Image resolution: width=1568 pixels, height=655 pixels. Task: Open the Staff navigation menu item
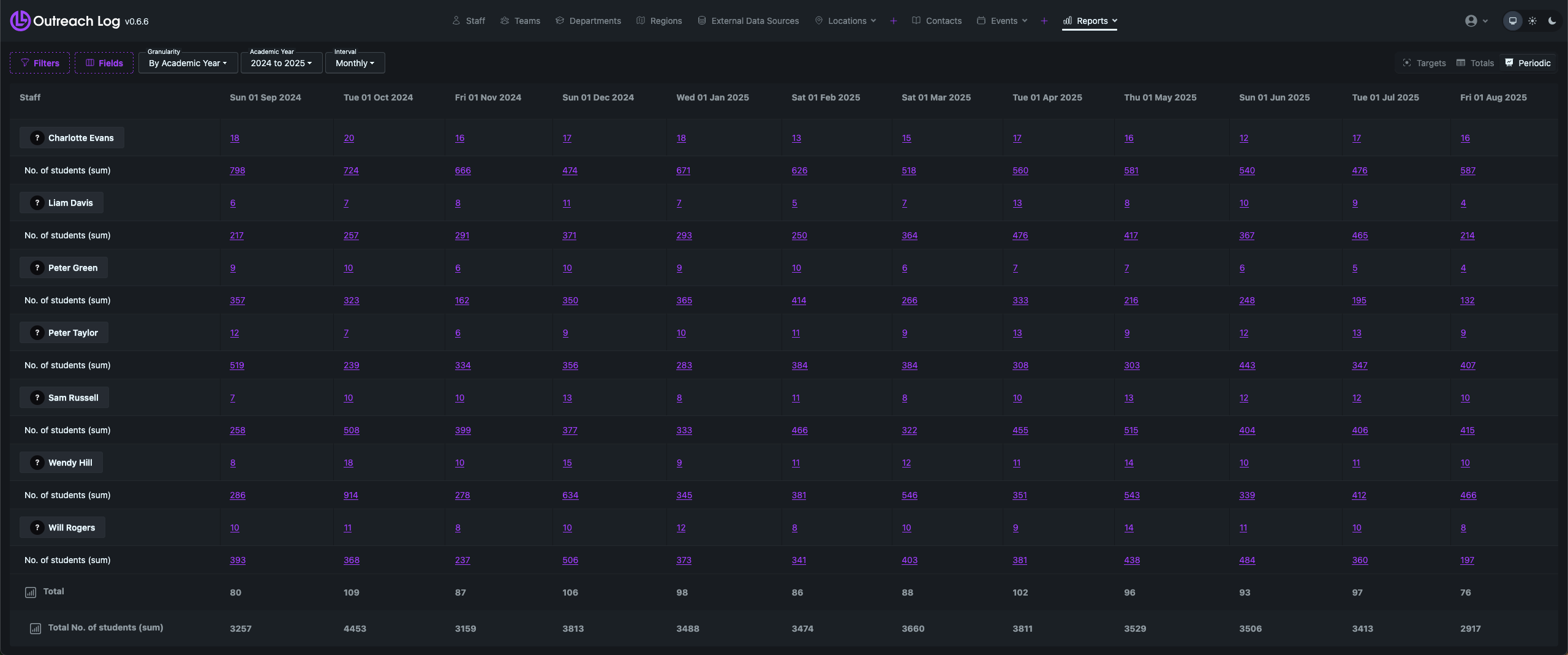(469, 21)
